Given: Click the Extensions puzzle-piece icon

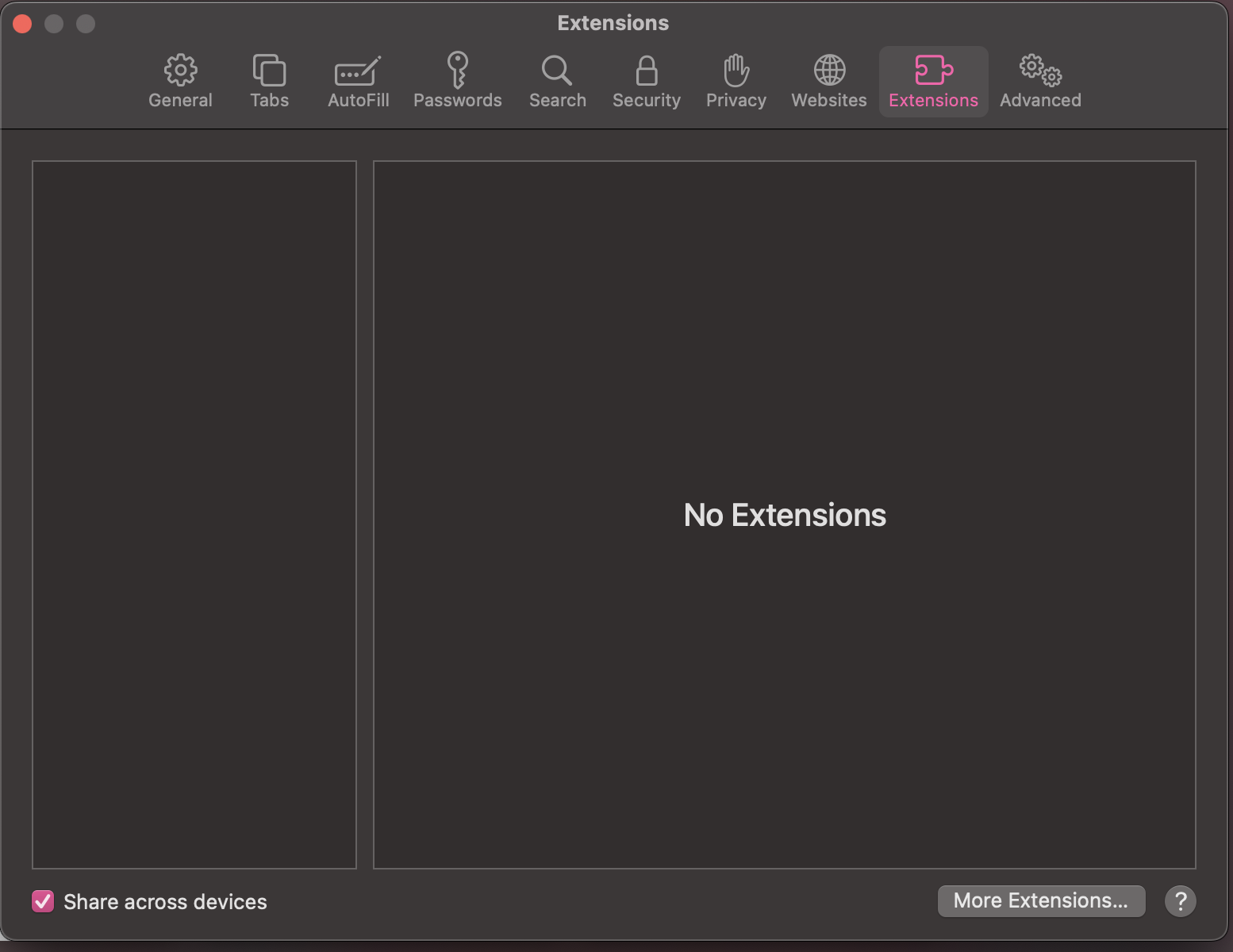Looking at the screenshot, I should click(933, 79).
